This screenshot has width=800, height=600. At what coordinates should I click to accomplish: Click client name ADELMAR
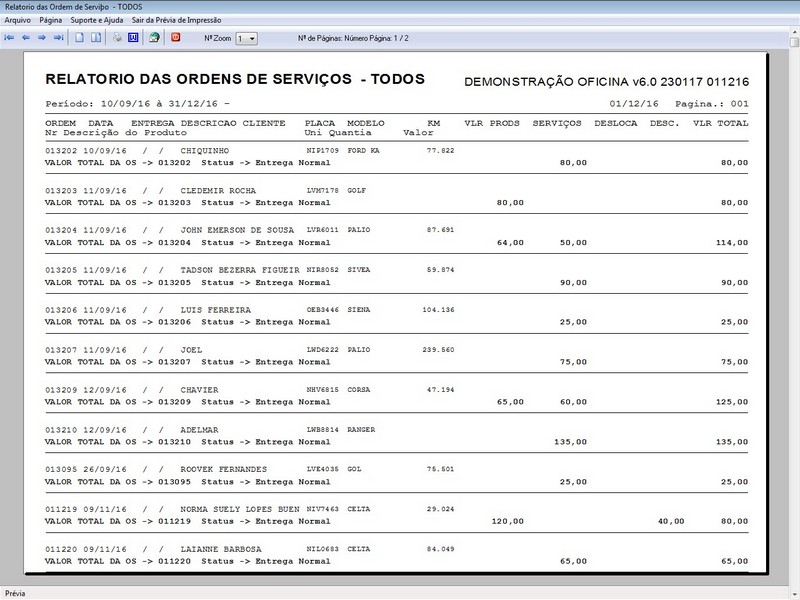pos(199,430)
